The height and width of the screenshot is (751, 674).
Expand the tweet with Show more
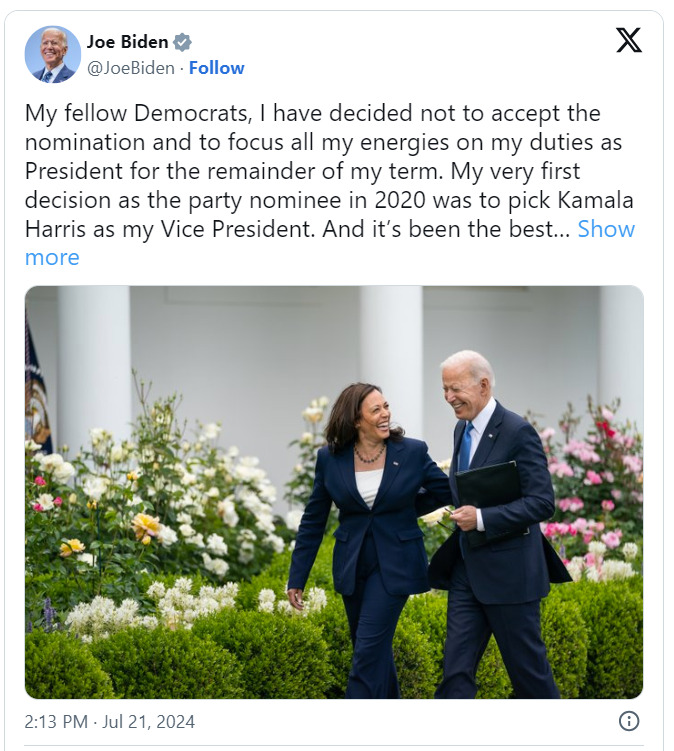606,229
